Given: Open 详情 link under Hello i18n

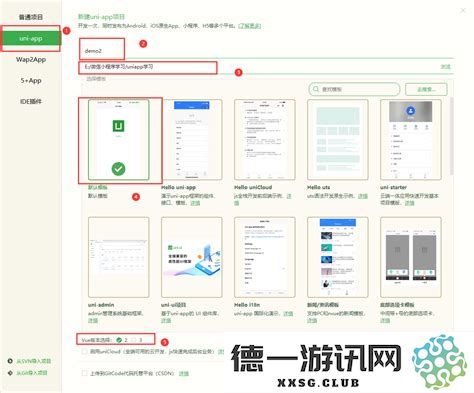Looking at the screenshot, I should pyautogui.click(x=288, y=313).
